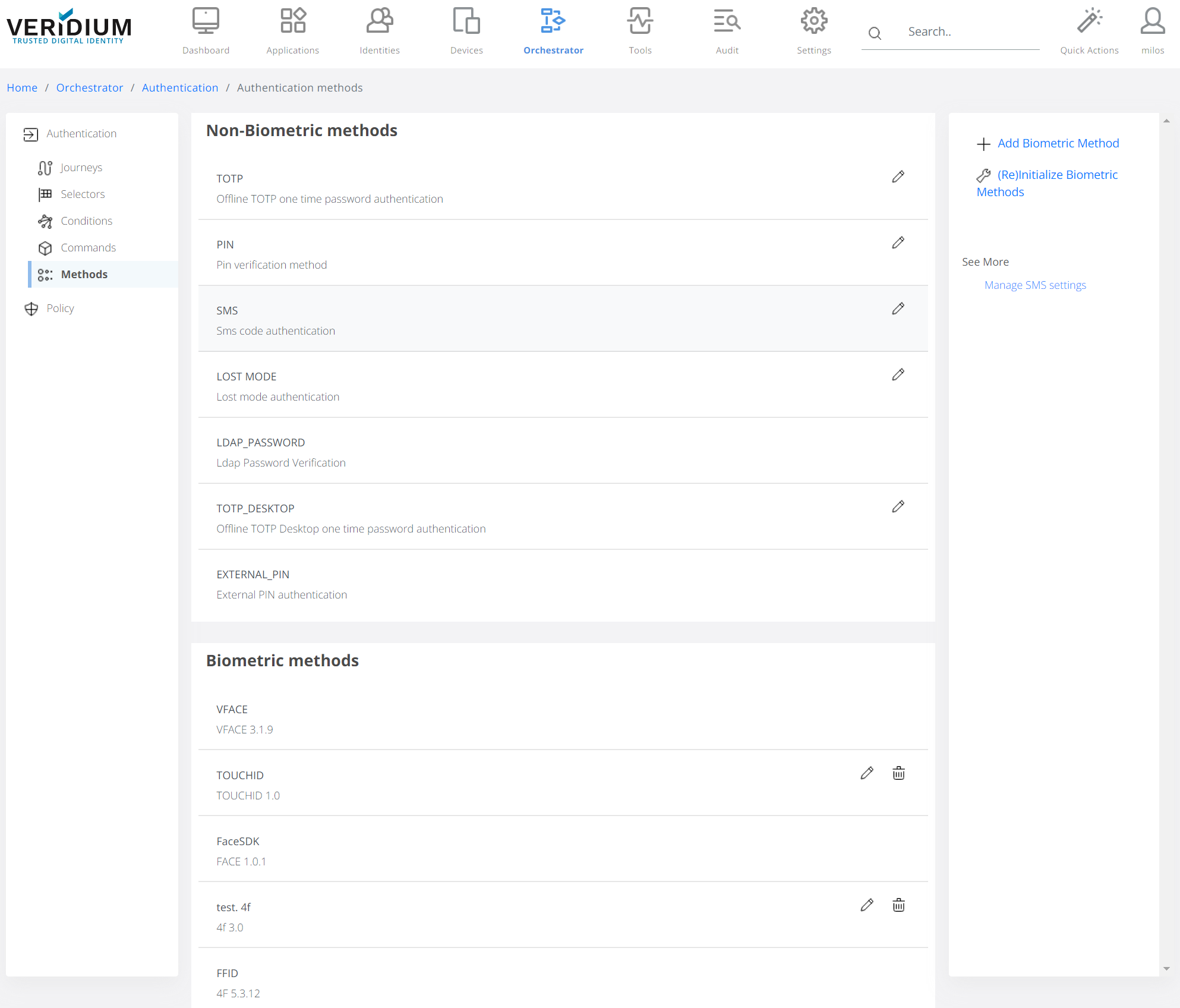The image size is (1180, 1008).
Task: Switch to the Audit tab
Action: click(x=727, y=31)
